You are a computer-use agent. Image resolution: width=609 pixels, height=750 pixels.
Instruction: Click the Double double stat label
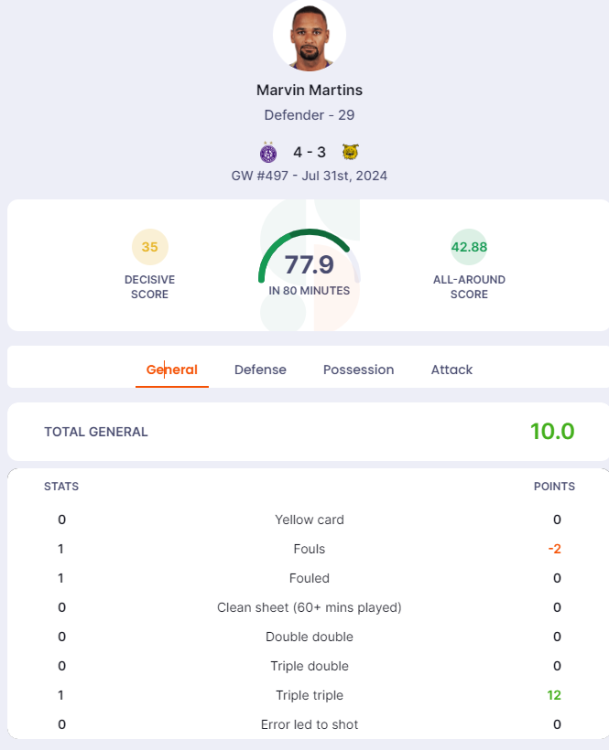click(x=309, y=637)
